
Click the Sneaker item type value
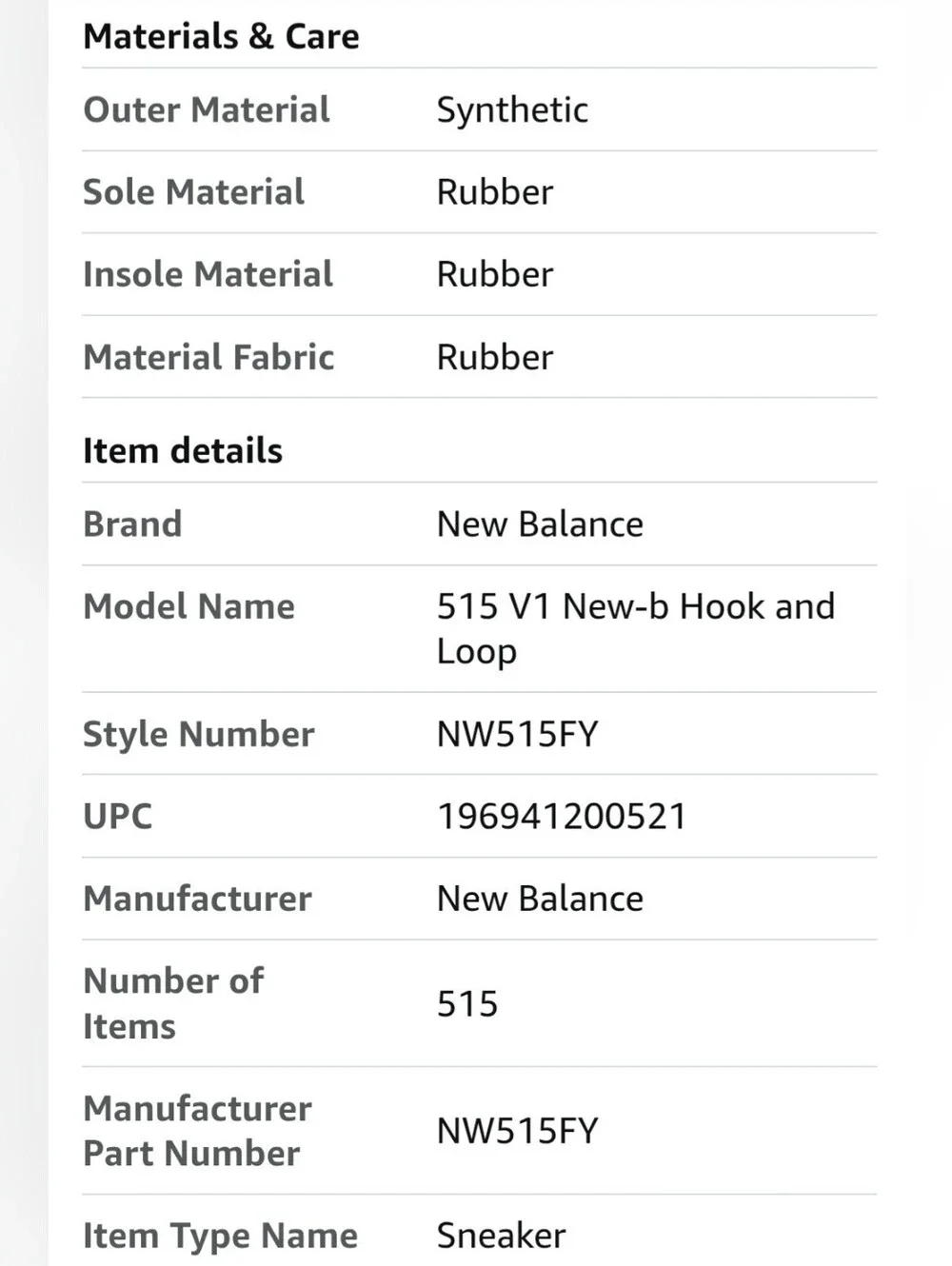coord(501,1236)
